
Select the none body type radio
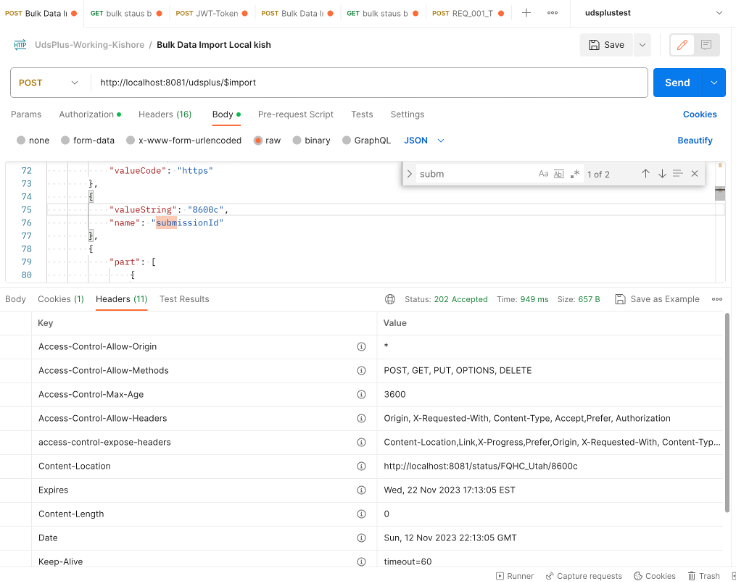click(21, 140)
